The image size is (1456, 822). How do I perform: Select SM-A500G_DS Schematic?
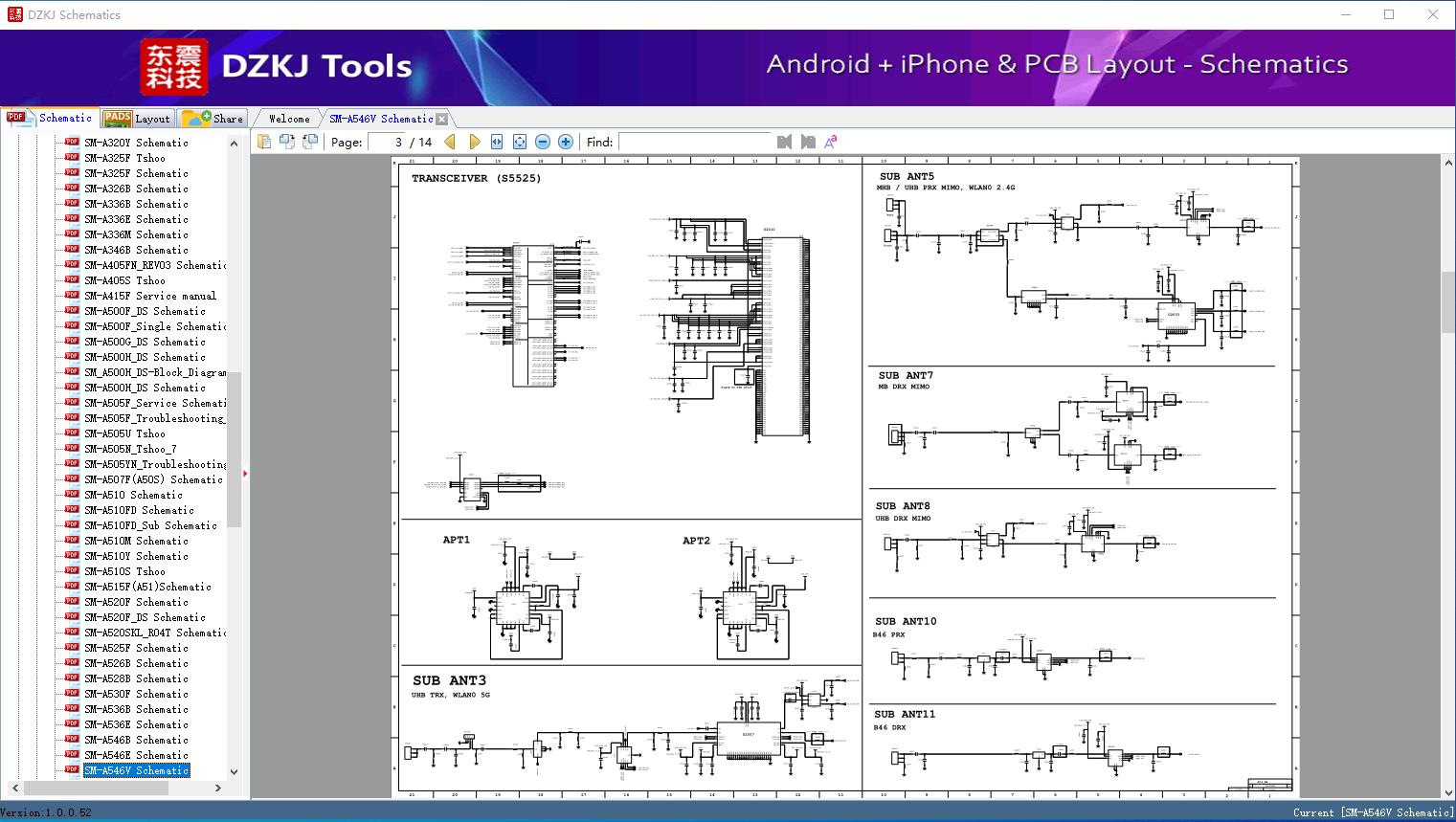[x=145, y=342]
